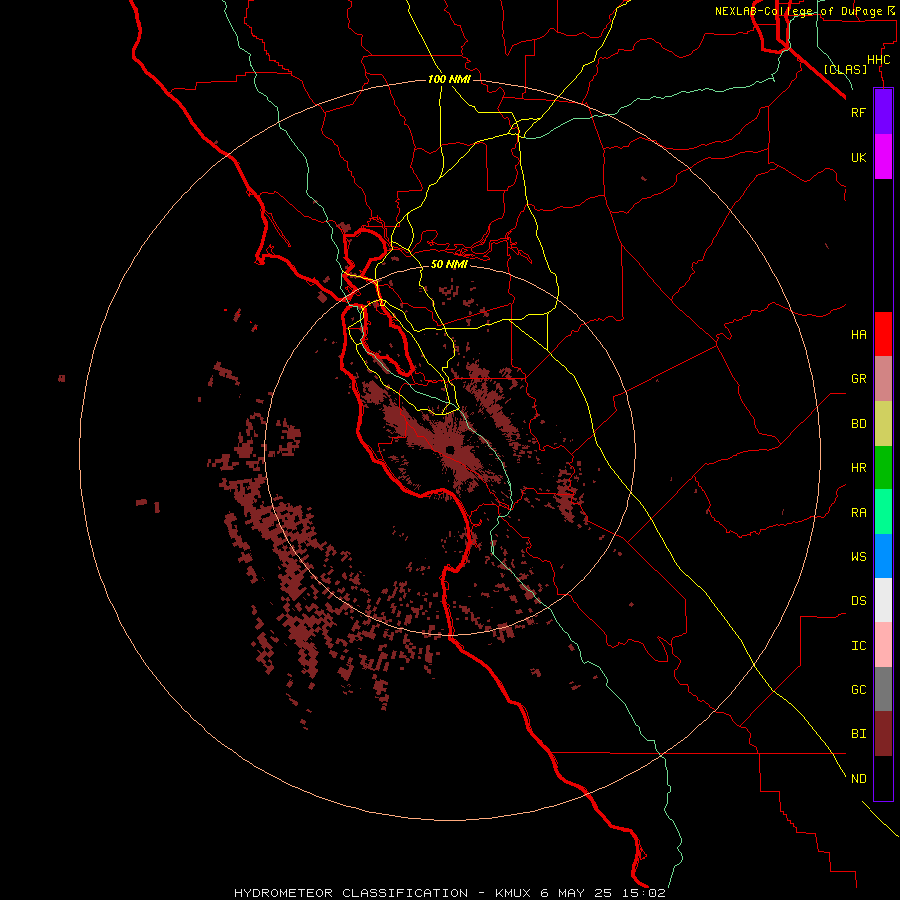Image resolution: width=900 pixels, height=900 pixels.
Task: Click the RF legend label
Action: pyautogui.click(x=858, y=112)
